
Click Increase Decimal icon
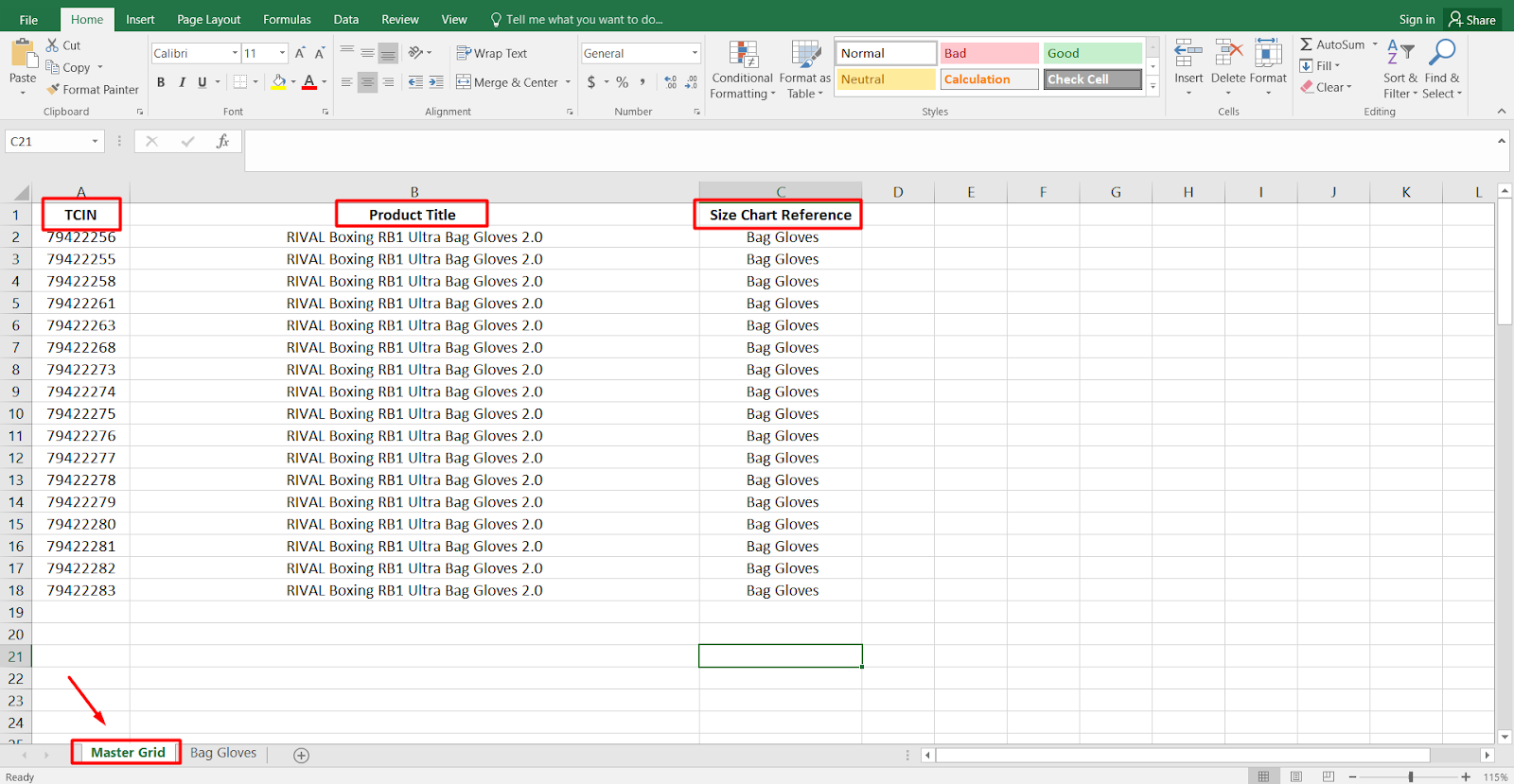(x=671, y=82)
